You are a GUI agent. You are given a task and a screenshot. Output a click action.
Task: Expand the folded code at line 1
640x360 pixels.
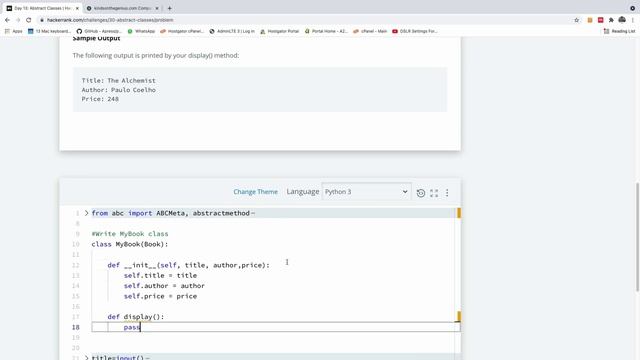[x=87, y=213]
